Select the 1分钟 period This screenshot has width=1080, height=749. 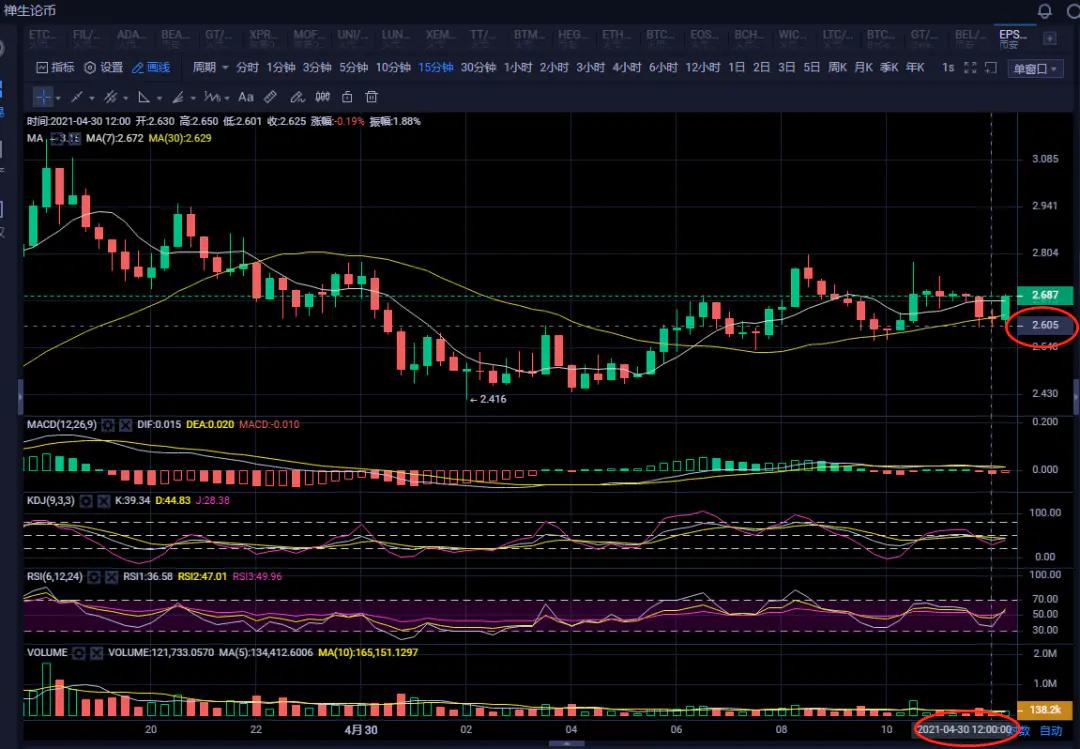coord(280,68)
